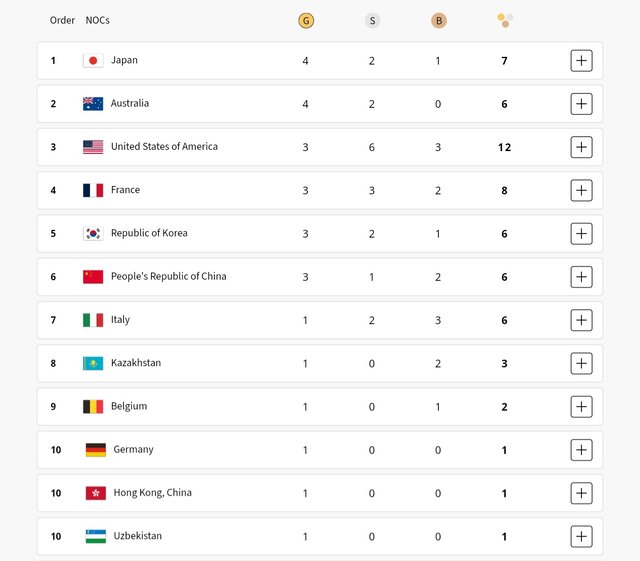Image resolution: width=640 pixels, height=561 pixels.
Task: Click the Kazakhstan flag icon
Action: point(93,364)
